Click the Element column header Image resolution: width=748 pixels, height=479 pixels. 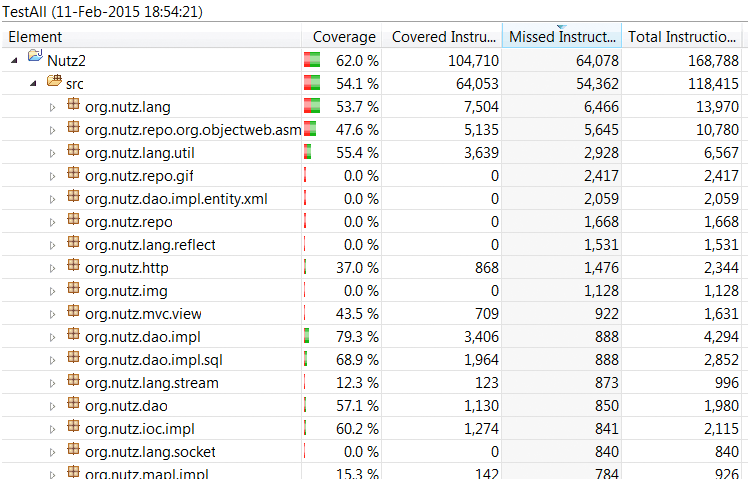pyautogui.click(x=150, y=37)
